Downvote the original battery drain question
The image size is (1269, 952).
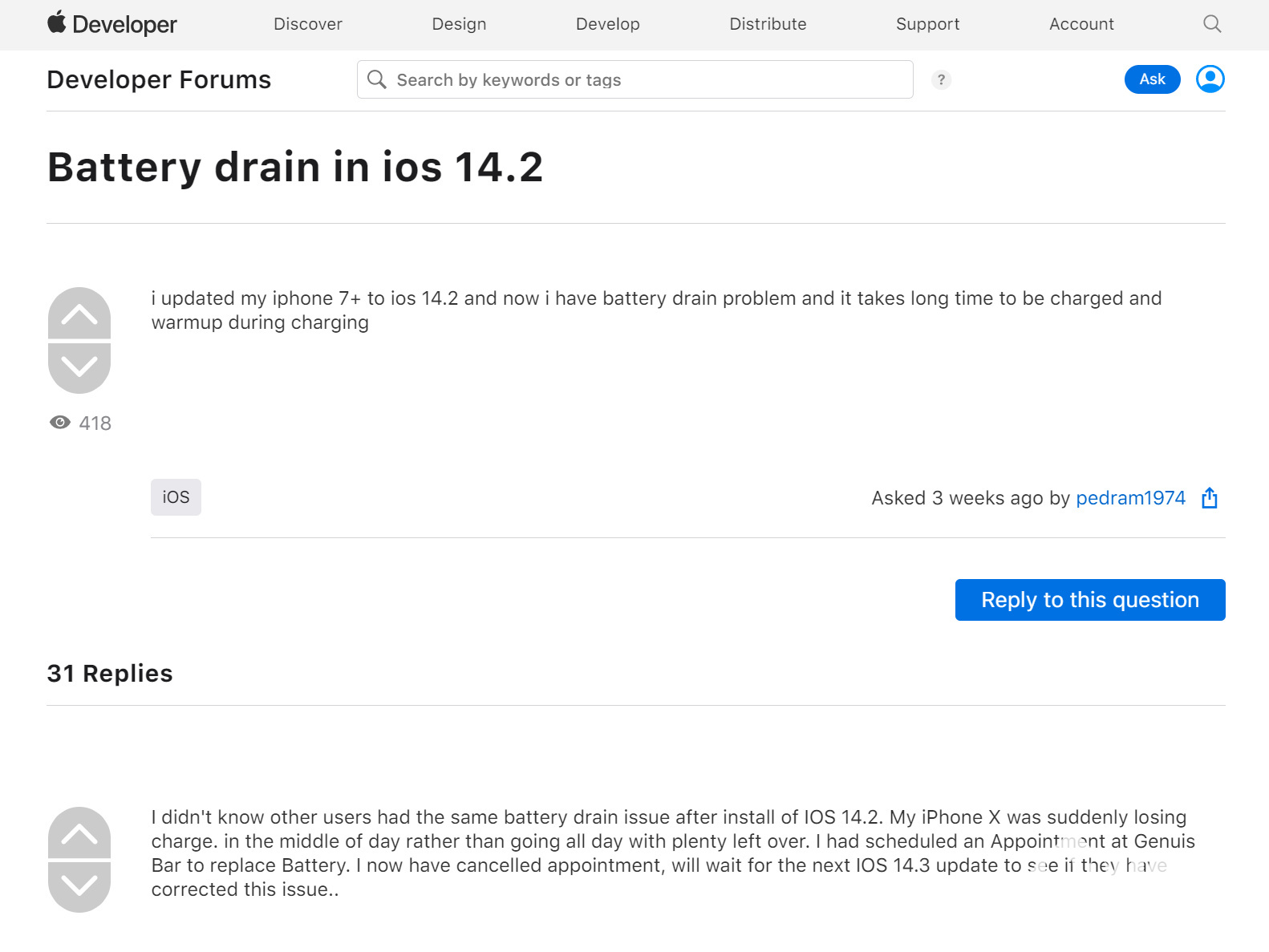[x=79, y=367]
